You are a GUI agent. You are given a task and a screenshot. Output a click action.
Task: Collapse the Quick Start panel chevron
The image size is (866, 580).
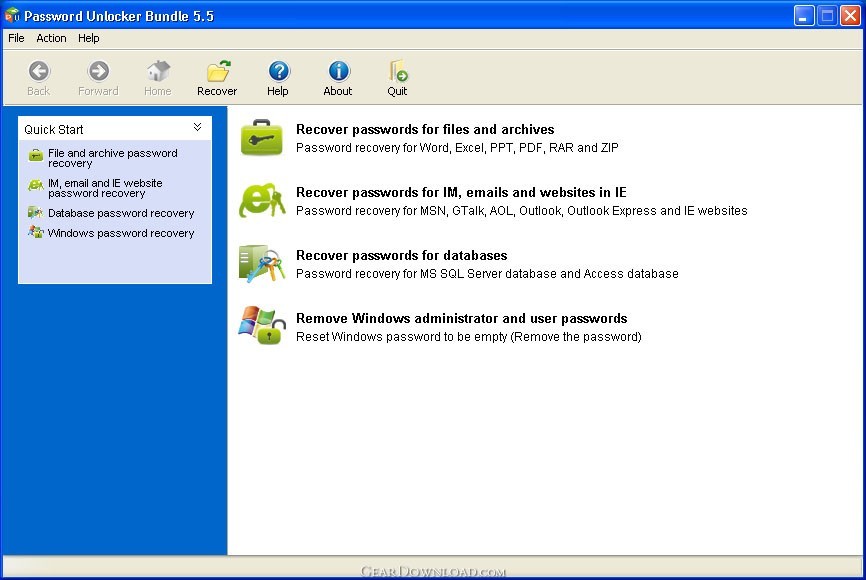pos(197,128)
